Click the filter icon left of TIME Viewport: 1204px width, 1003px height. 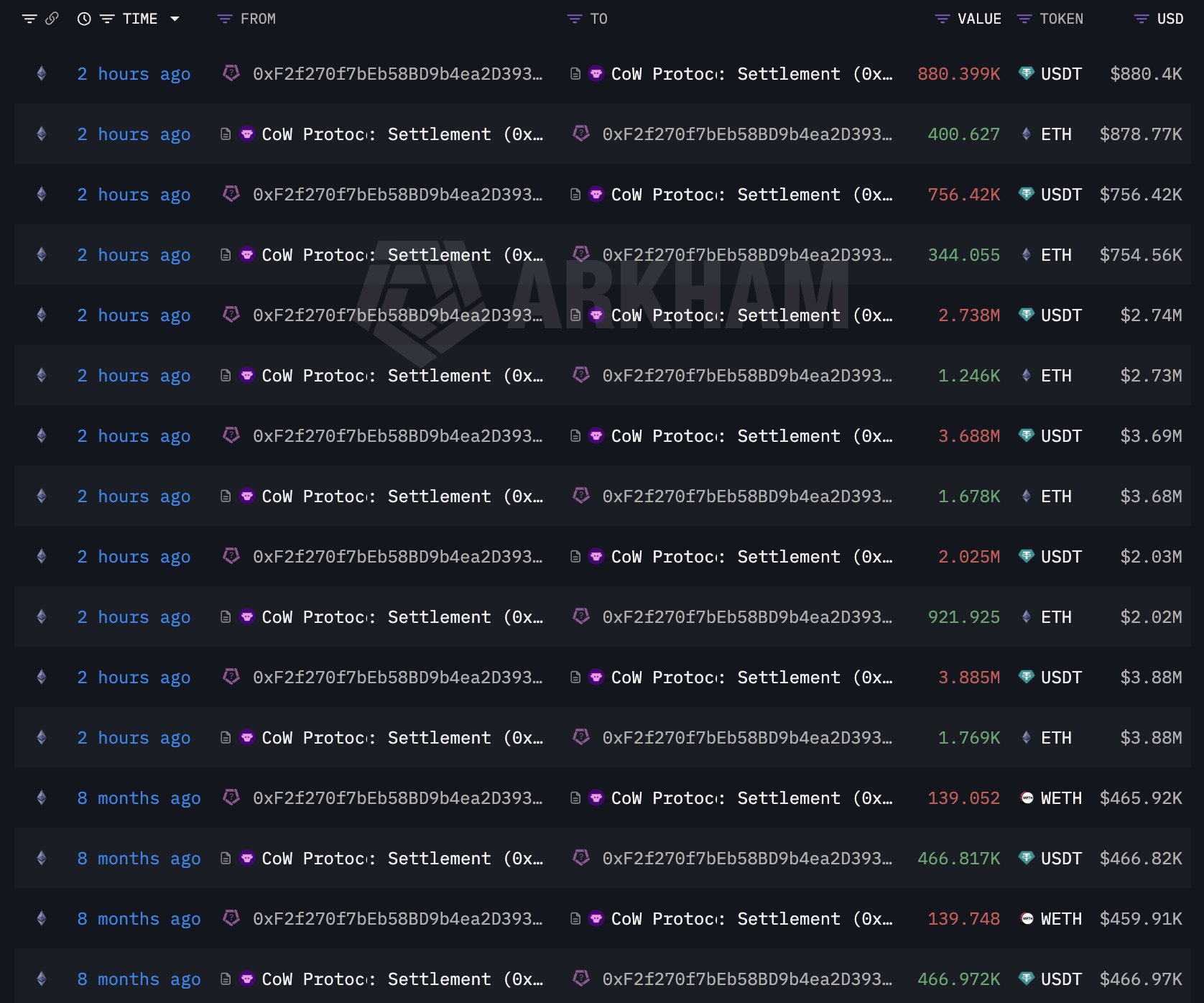(x=107, y=19)
